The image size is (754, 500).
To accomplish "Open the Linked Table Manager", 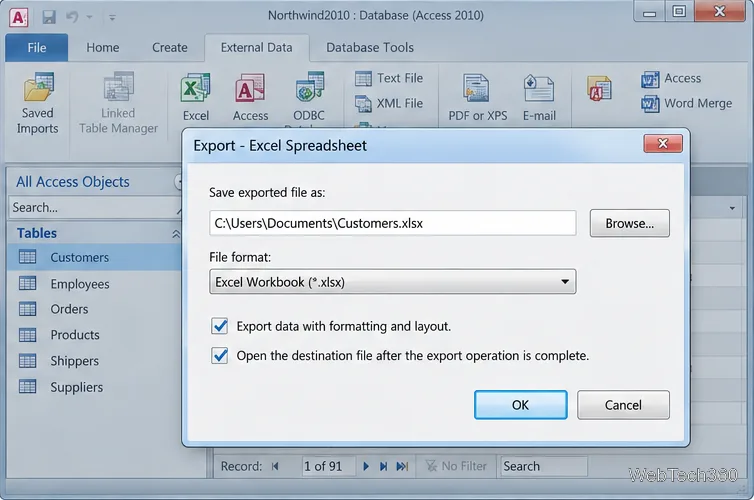I will [118, 103].
